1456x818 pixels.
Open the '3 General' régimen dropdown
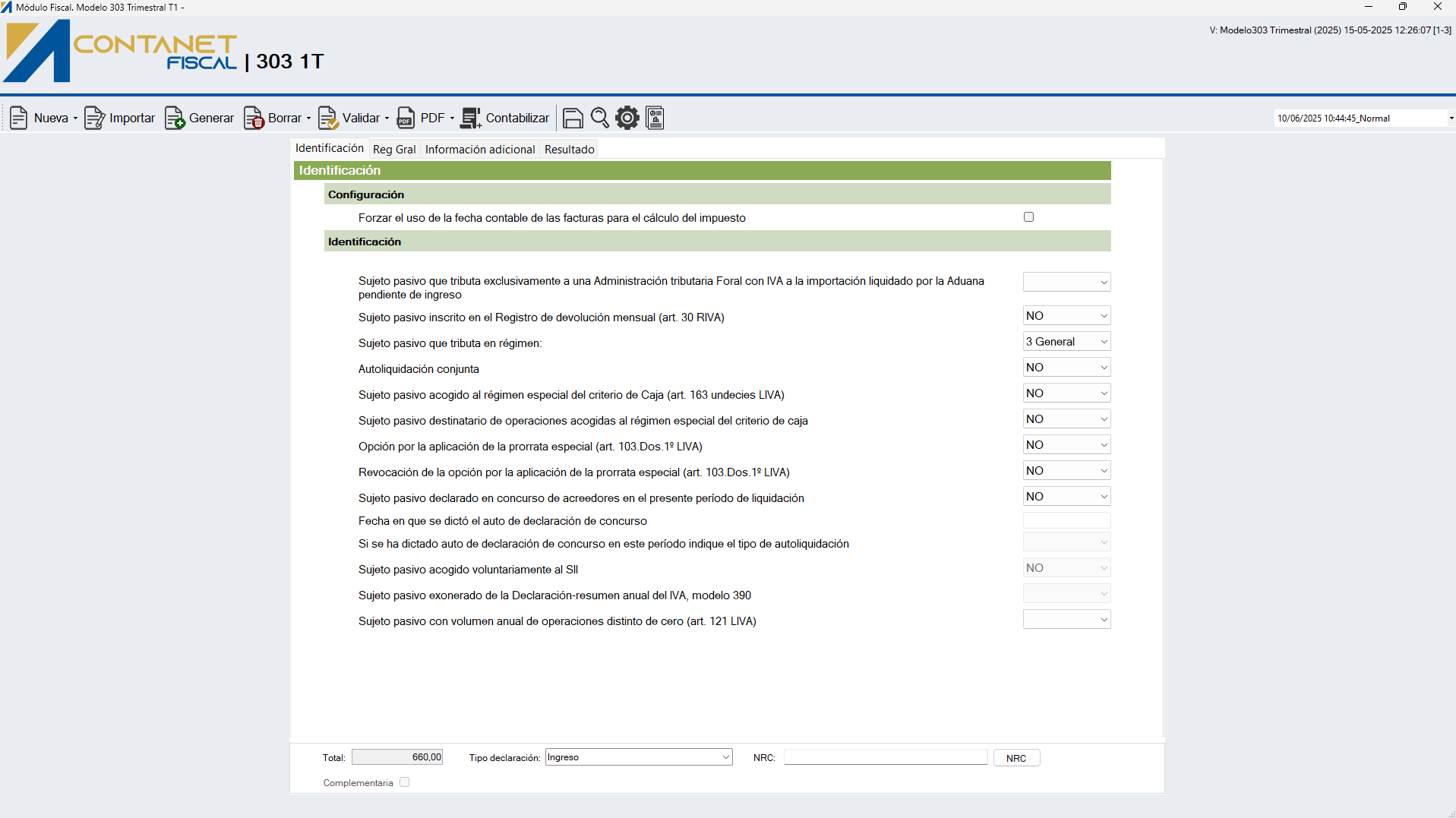point(1066,342)
